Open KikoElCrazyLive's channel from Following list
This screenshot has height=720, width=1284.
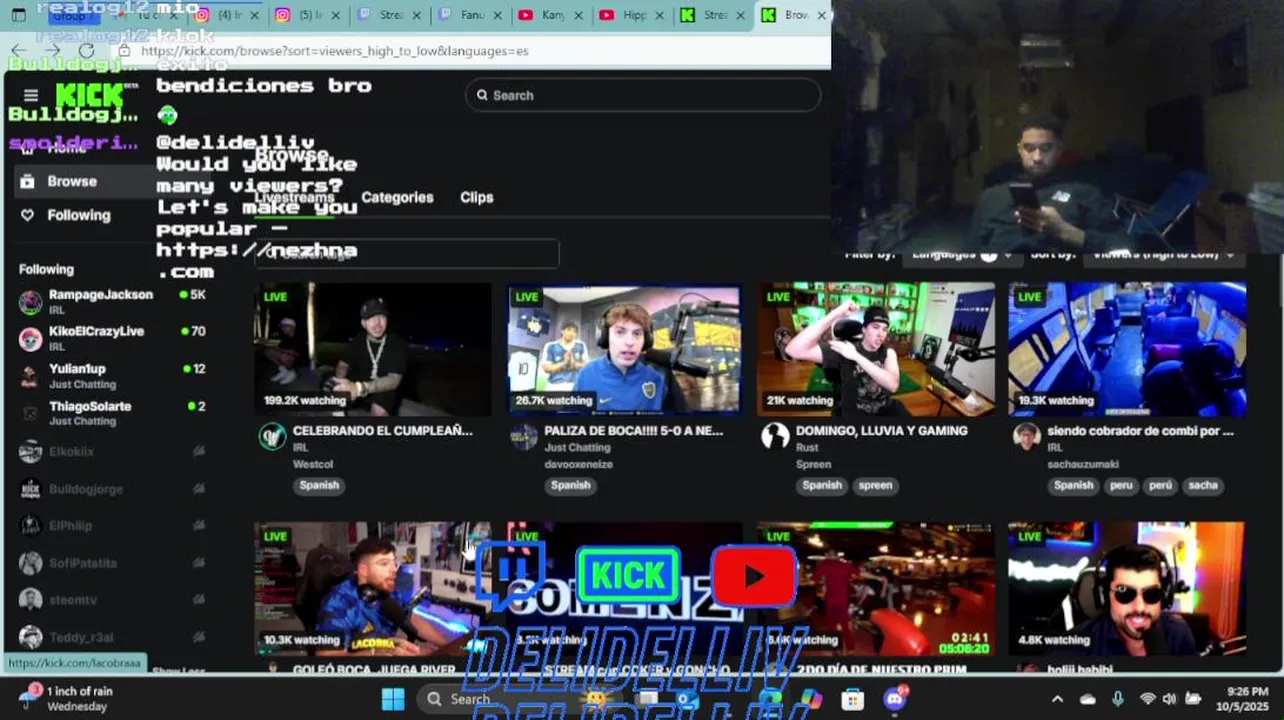[112, 338]
